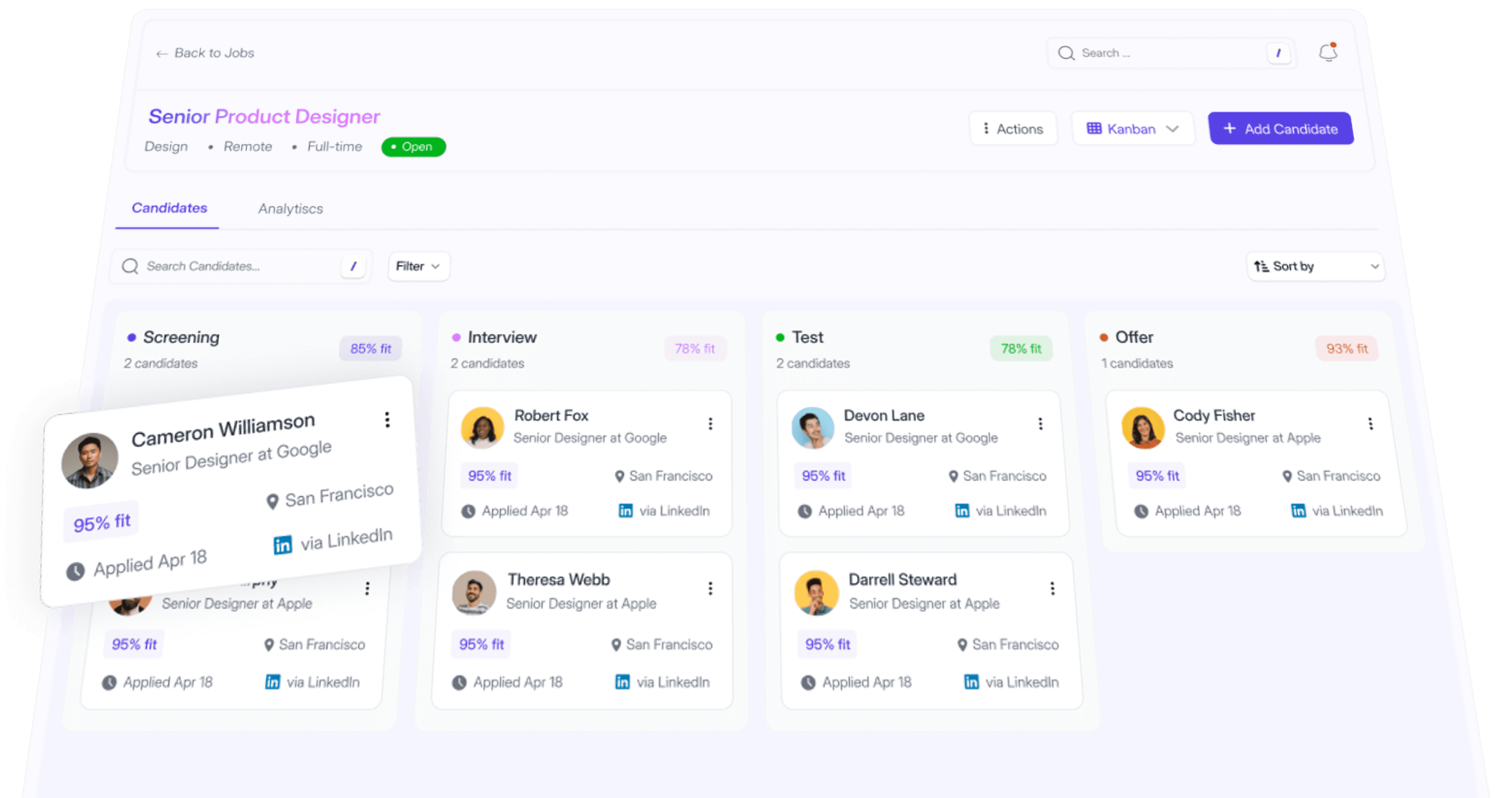The width and height of the screenshot is (1512, 798).
Task: Open Robert Fox card three-dot menu
Action: [710, 424]
